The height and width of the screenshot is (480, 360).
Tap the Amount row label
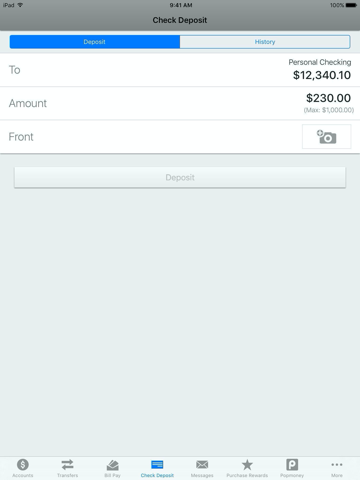click(28, 103)
